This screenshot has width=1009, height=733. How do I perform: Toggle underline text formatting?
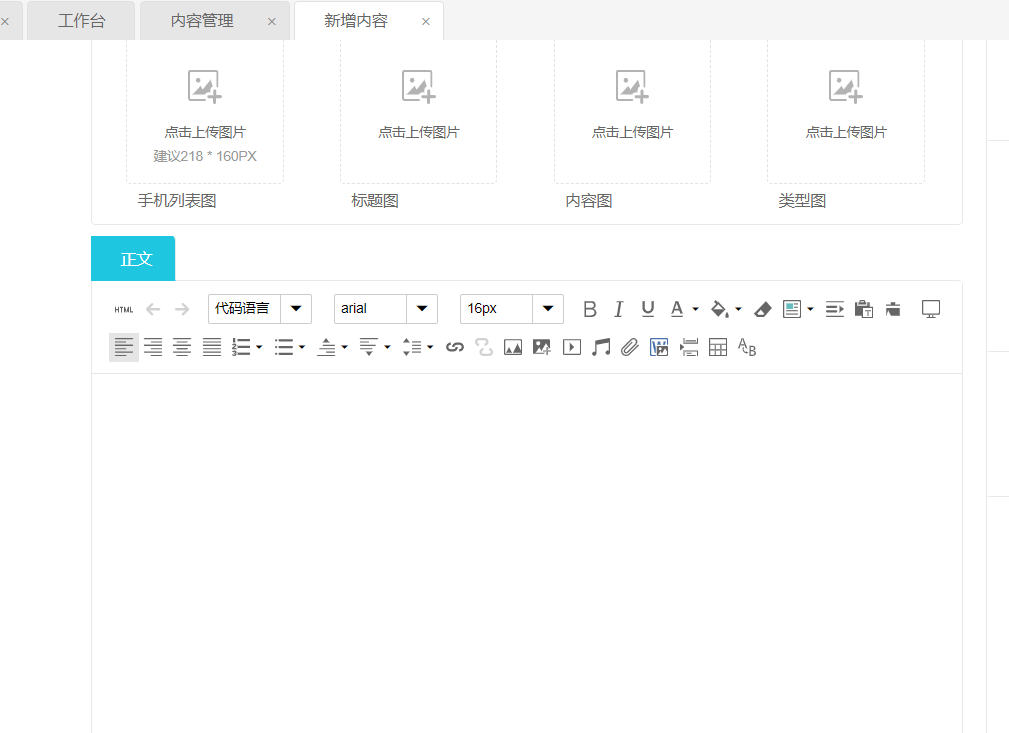647,310
